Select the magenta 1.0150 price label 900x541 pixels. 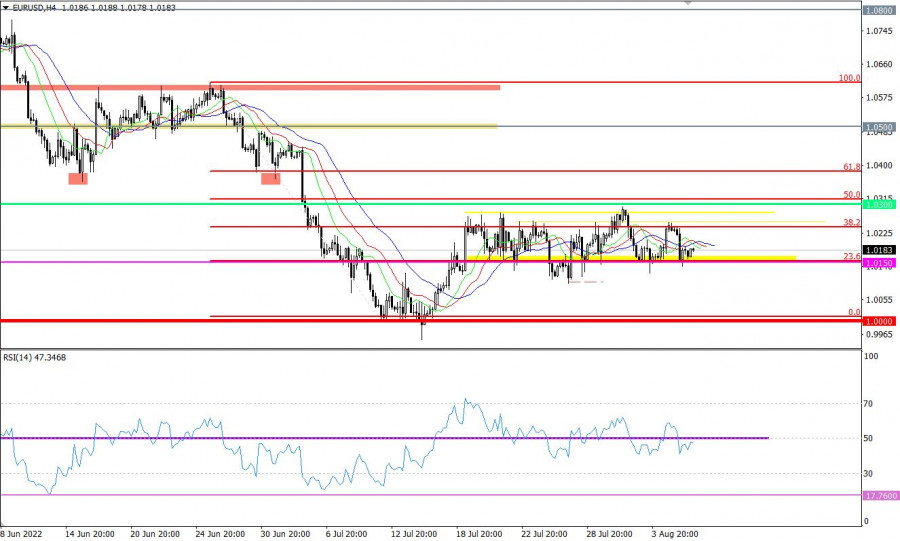coord(879,262)
